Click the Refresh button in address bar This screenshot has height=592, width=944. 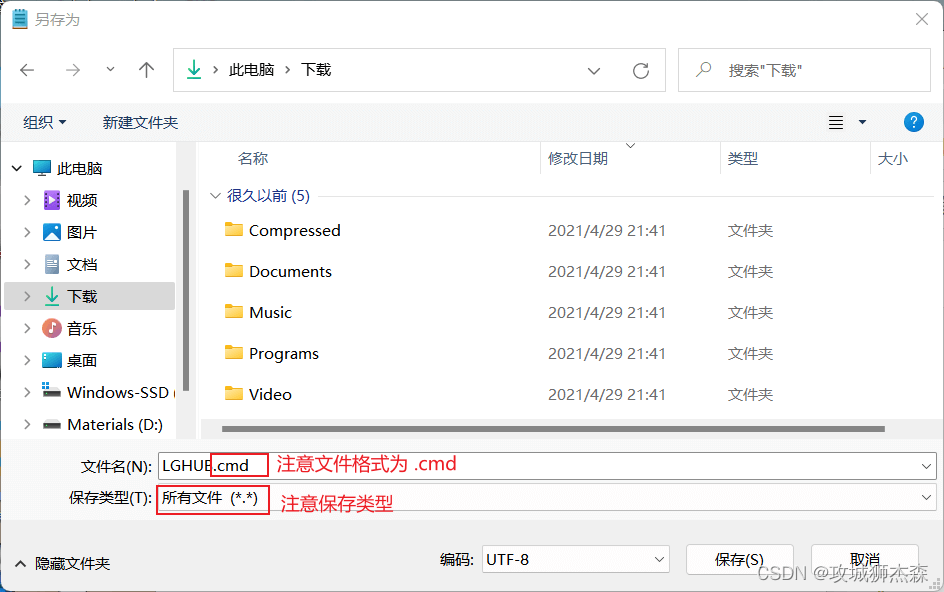point(641,71)
